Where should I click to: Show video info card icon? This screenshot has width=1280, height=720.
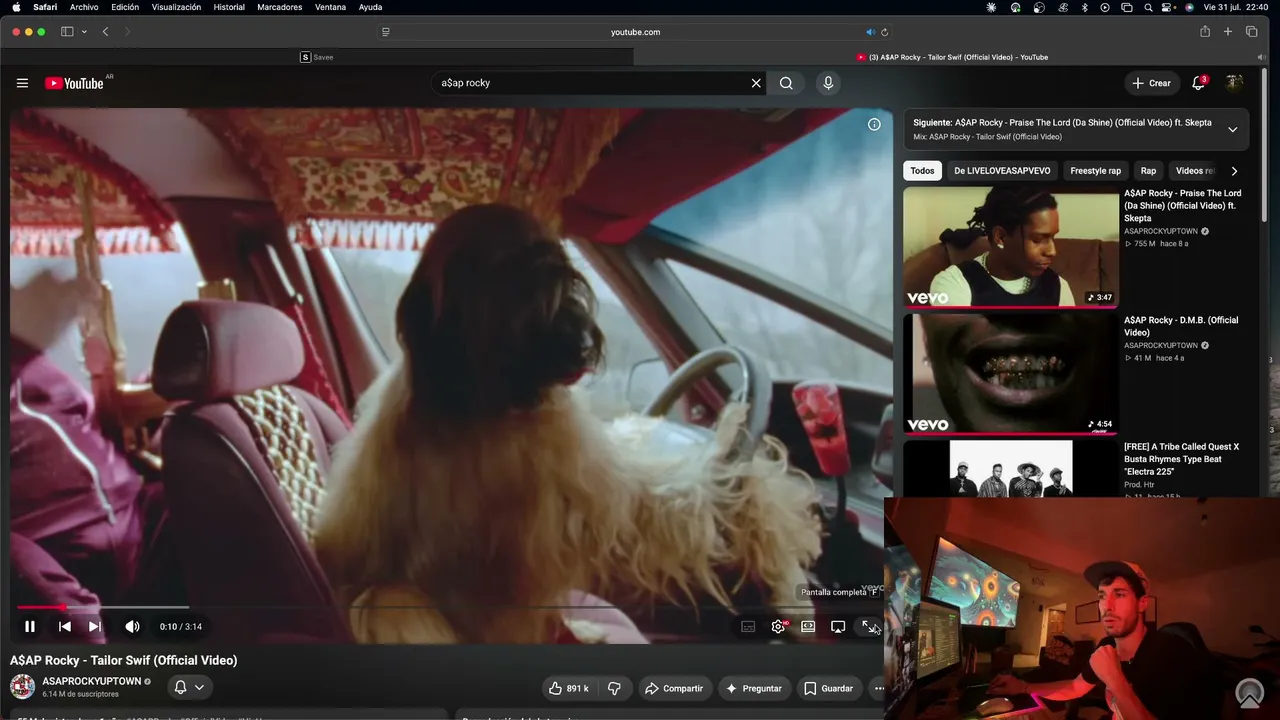874,125
